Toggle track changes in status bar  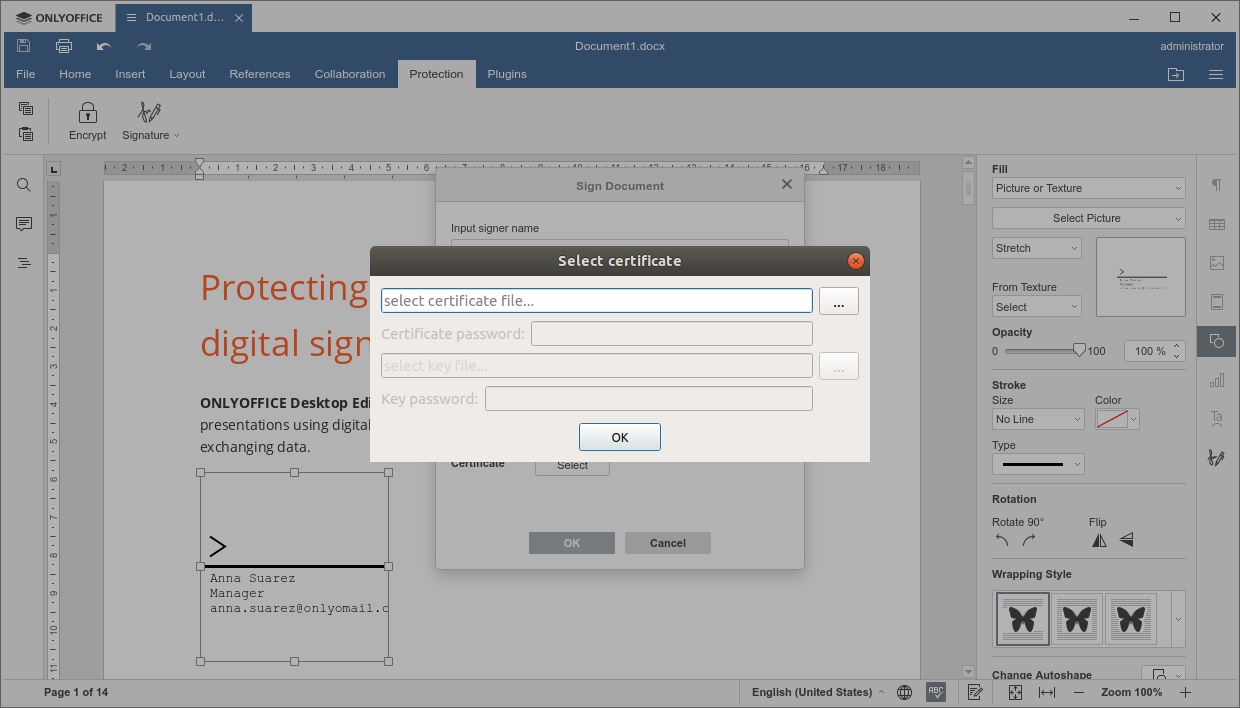pos(975,692)
